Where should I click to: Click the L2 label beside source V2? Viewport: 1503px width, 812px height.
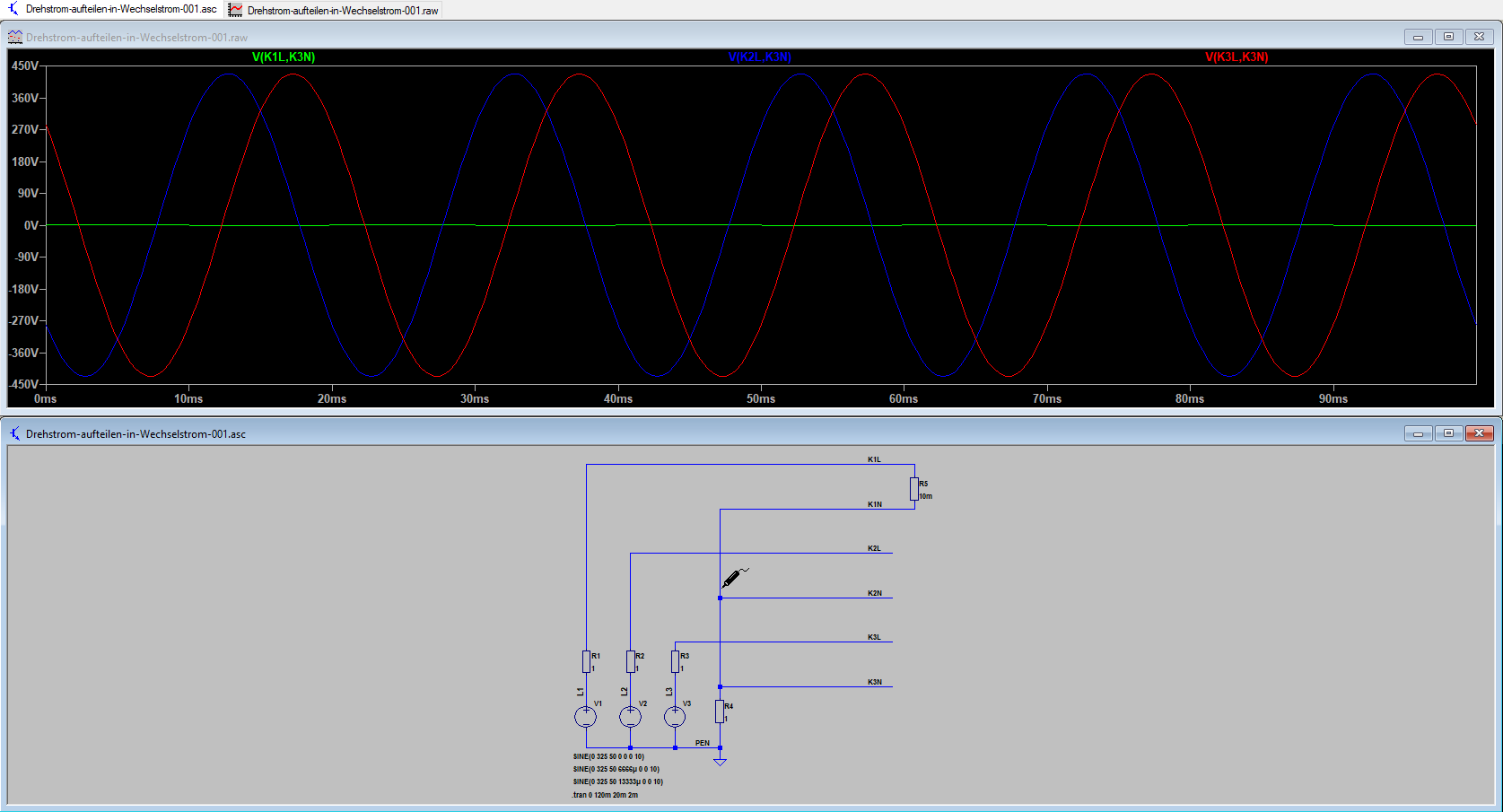(625, 691)
